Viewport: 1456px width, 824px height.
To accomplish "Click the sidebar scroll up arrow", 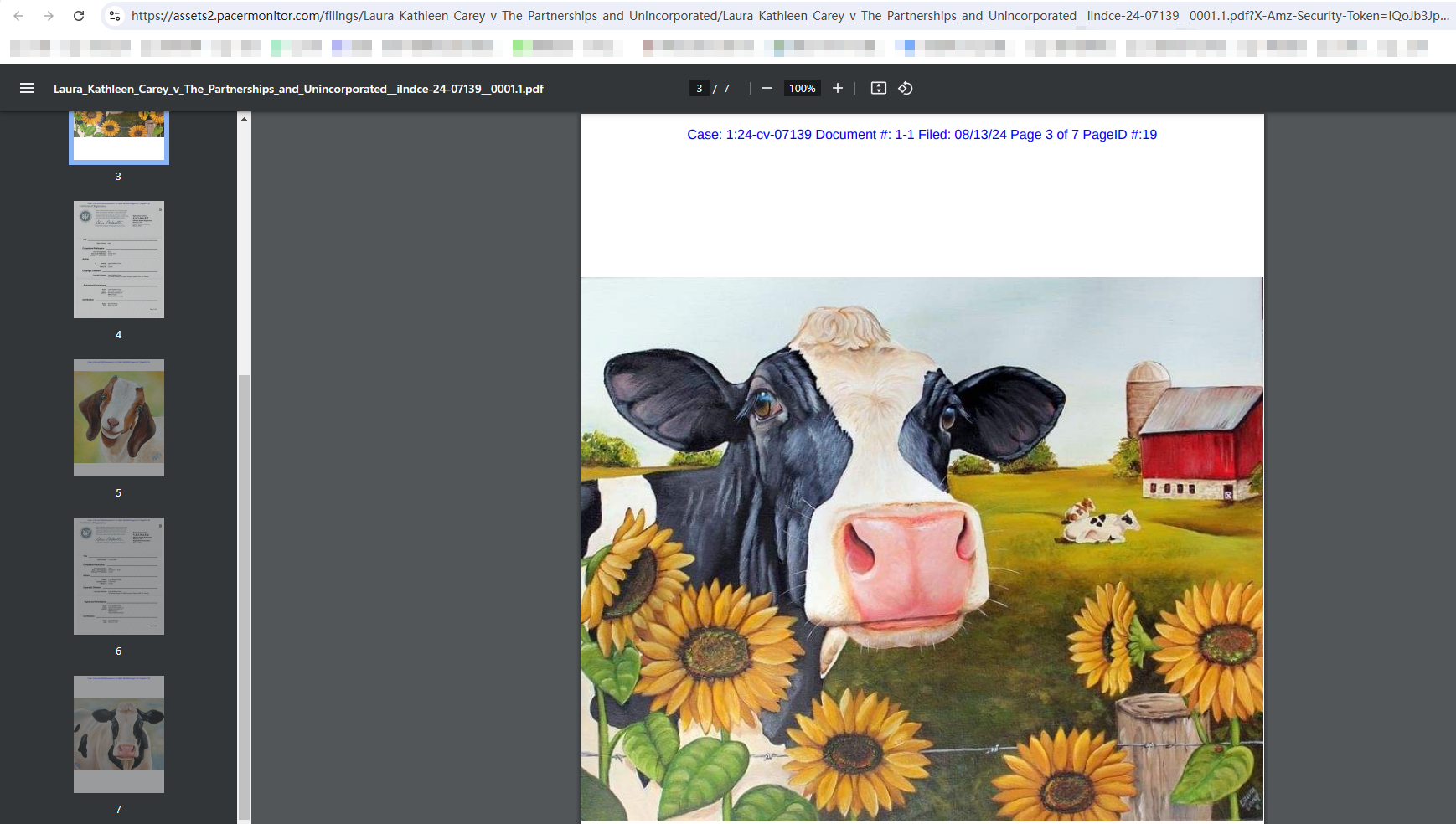I will click(x=244, y=119).
